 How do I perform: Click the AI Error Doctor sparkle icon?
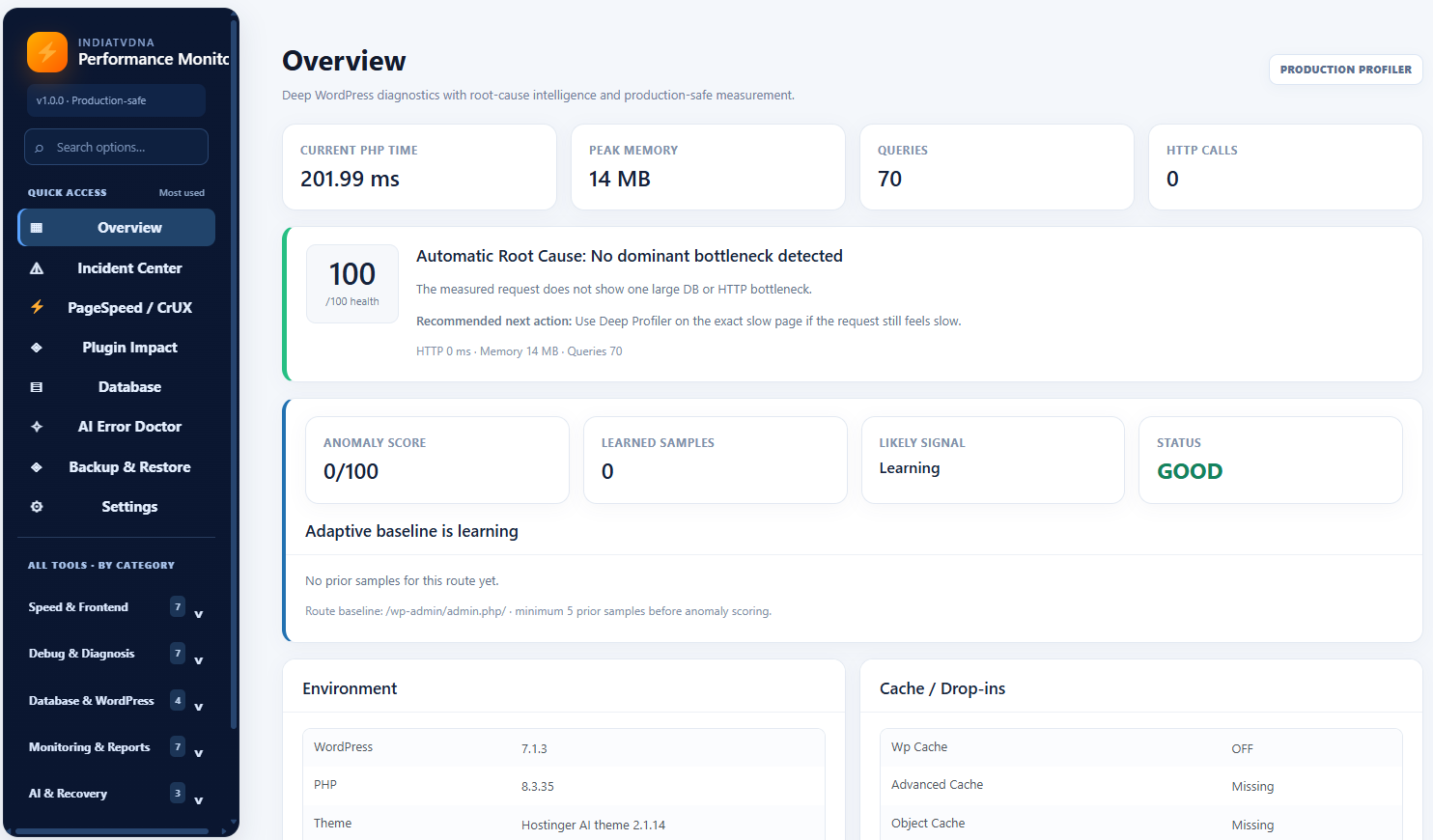click(37, 427)
